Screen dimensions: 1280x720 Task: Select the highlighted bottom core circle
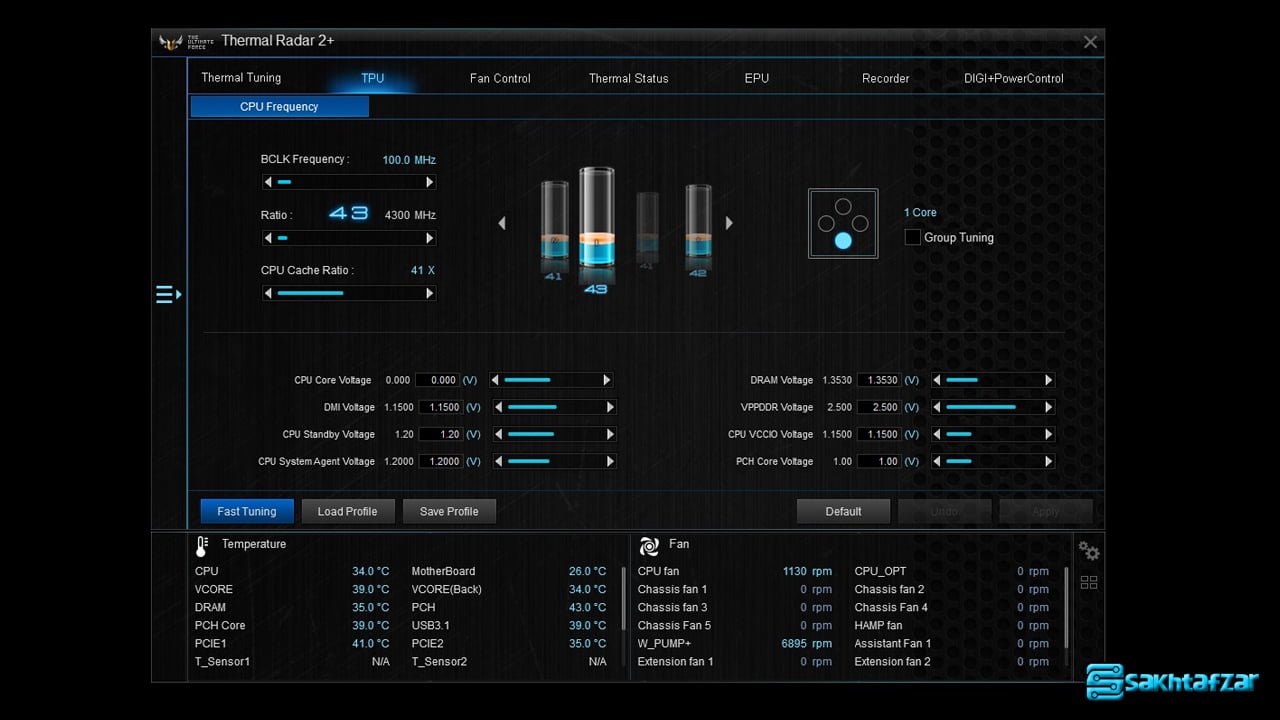[x=843, y=241]
